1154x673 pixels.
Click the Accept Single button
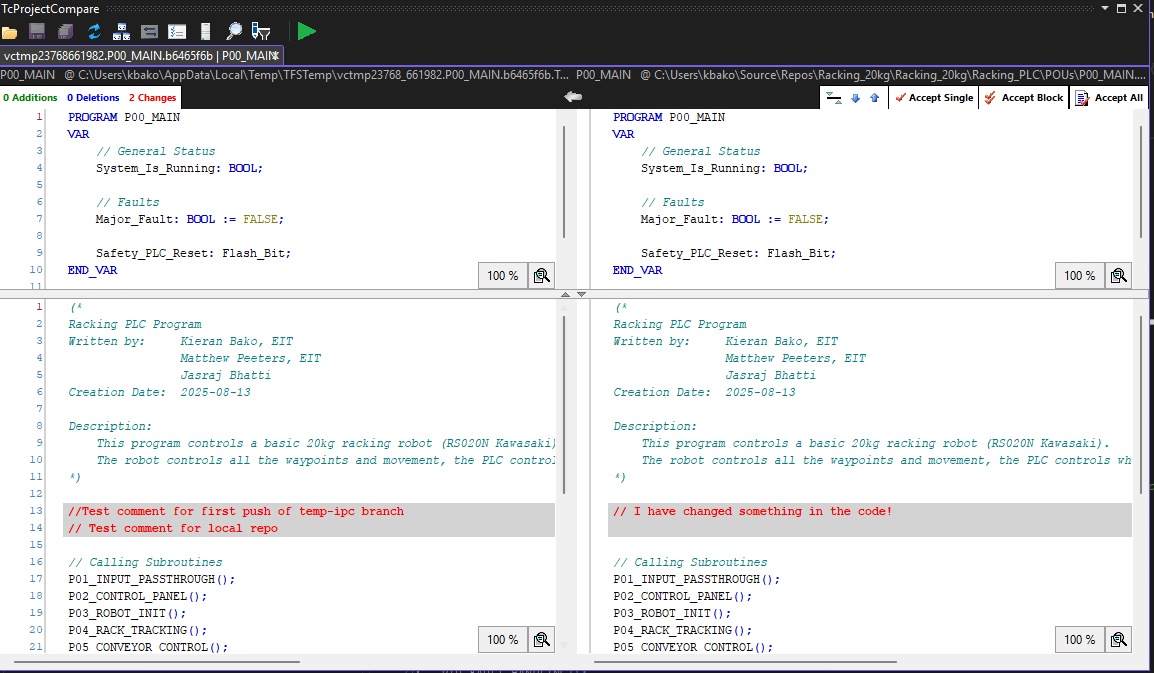point(934,98)
